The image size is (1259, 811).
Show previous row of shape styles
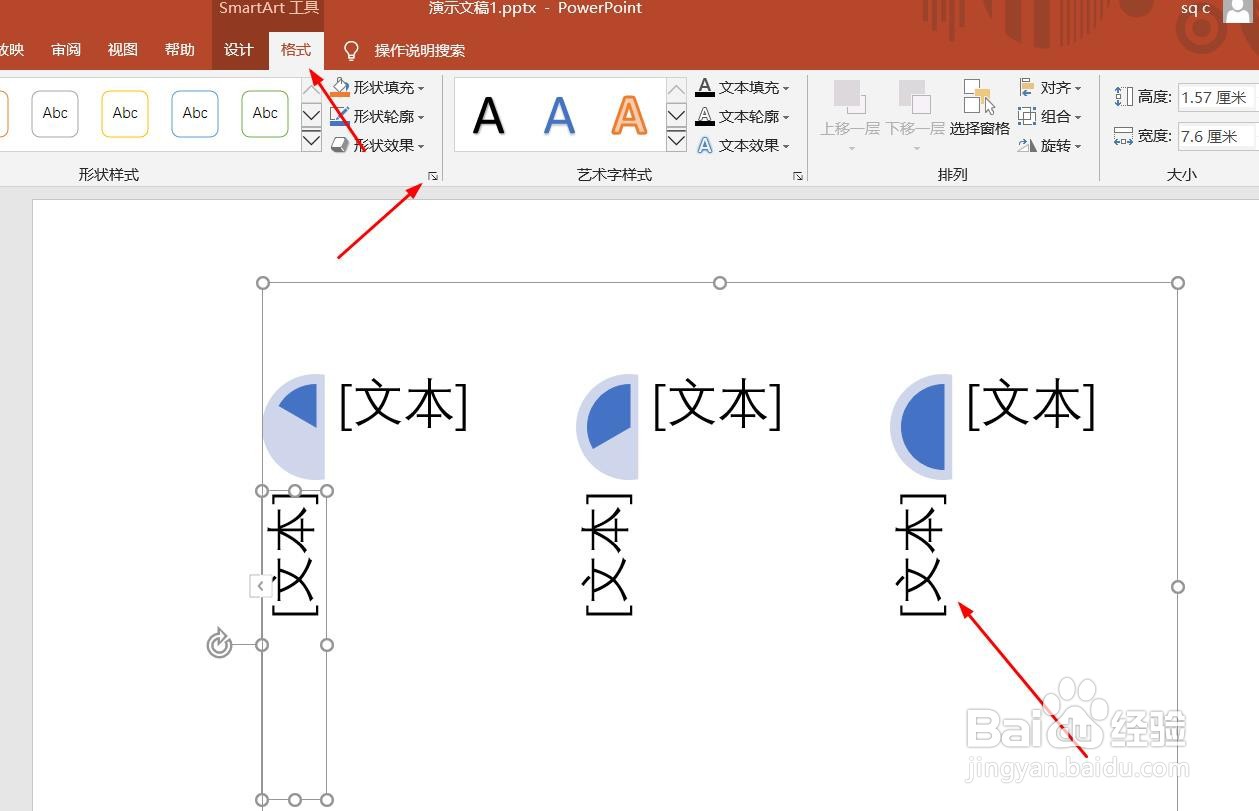point(311,90)
